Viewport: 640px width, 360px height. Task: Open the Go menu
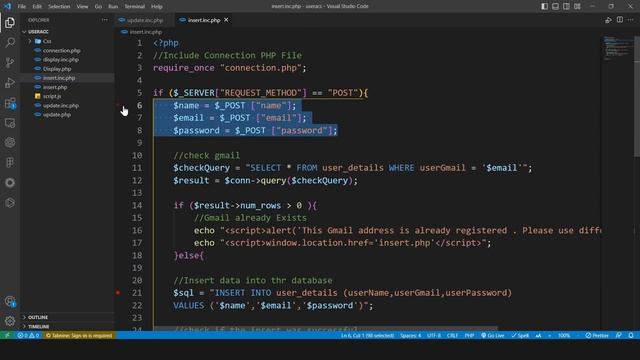click(98, 7)
